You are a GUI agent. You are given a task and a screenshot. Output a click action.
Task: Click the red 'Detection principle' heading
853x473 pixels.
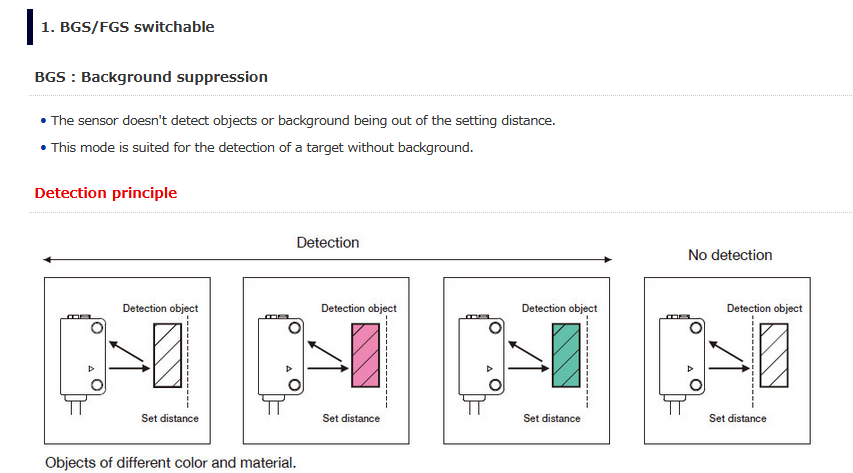click(106, 193)
